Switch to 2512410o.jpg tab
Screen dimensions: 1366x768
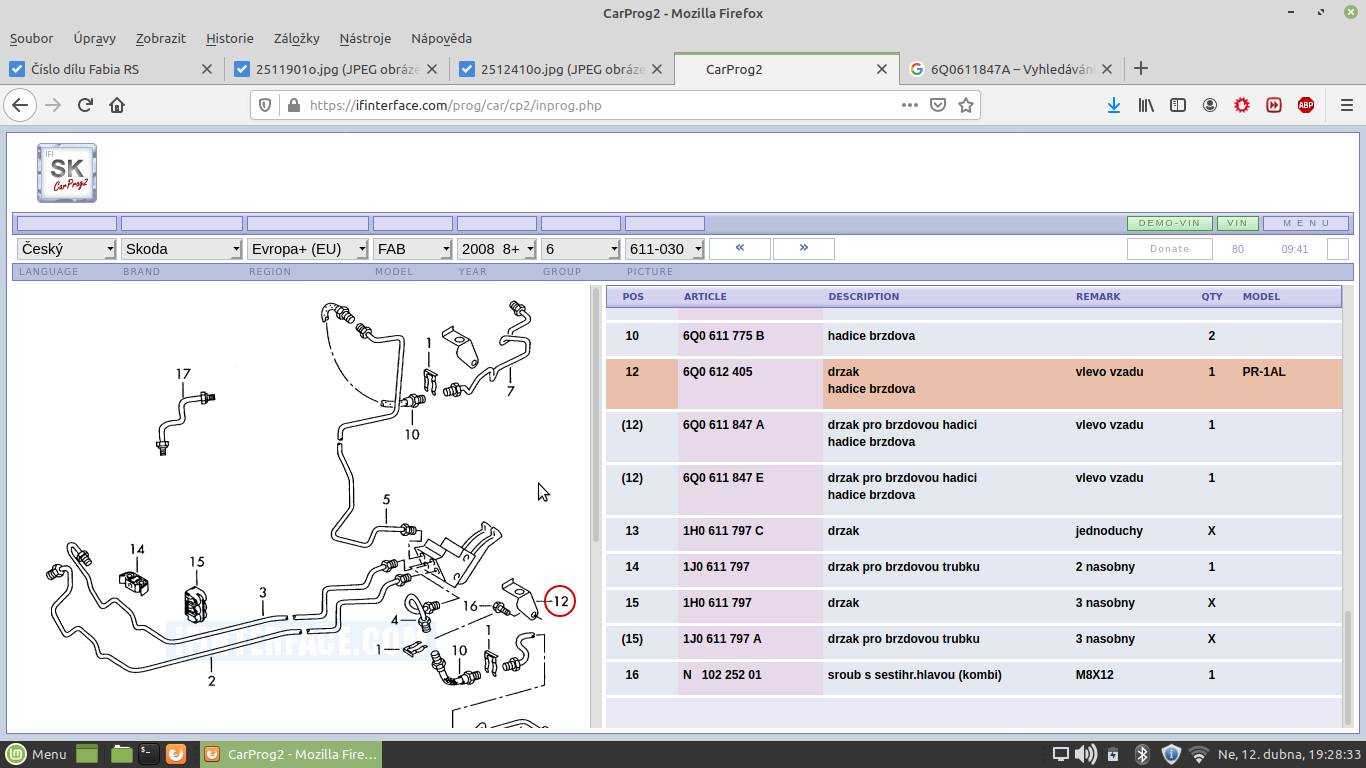pos(561,69)
